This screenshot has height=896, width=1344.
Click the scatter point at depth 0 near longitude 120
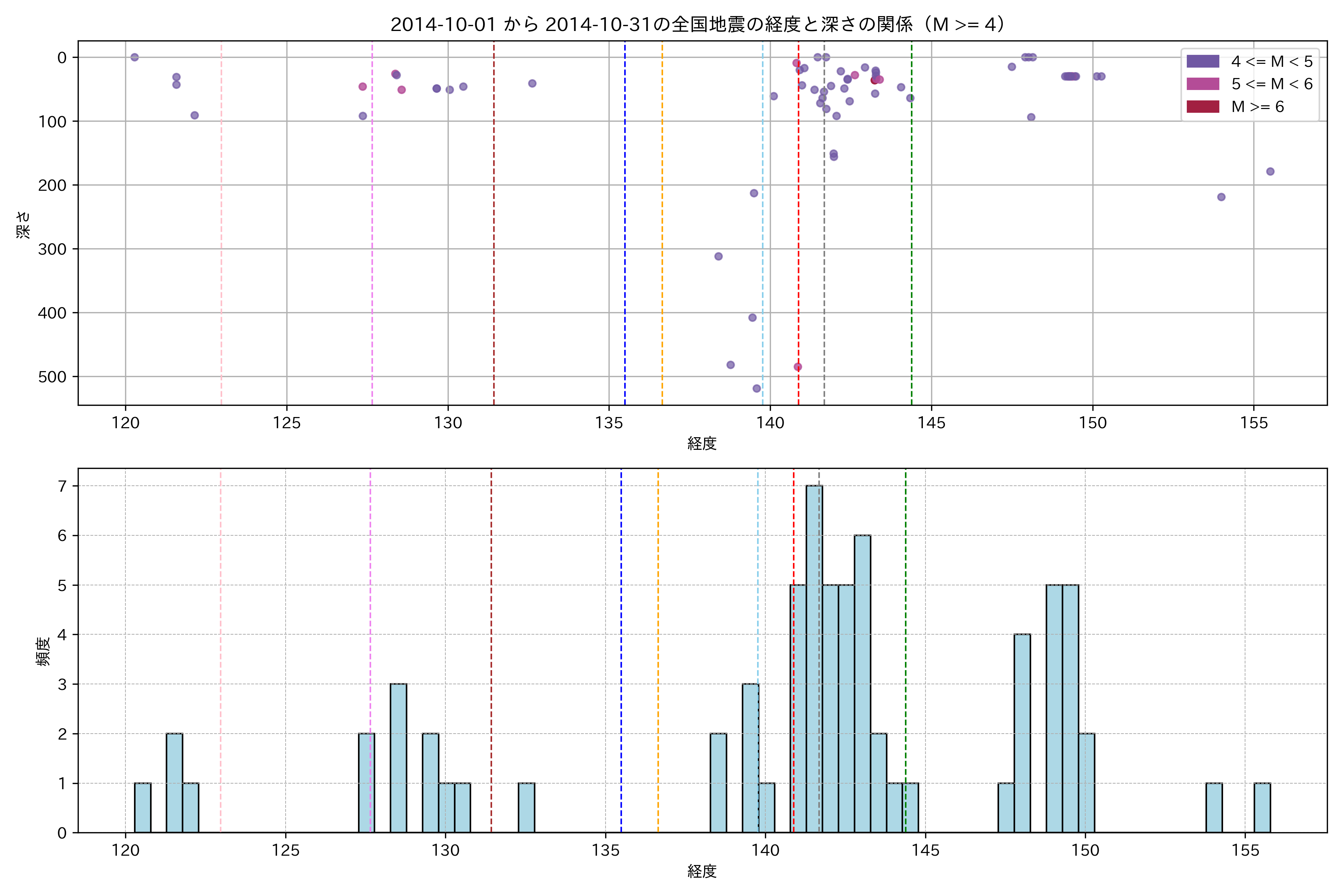[134, 57]
